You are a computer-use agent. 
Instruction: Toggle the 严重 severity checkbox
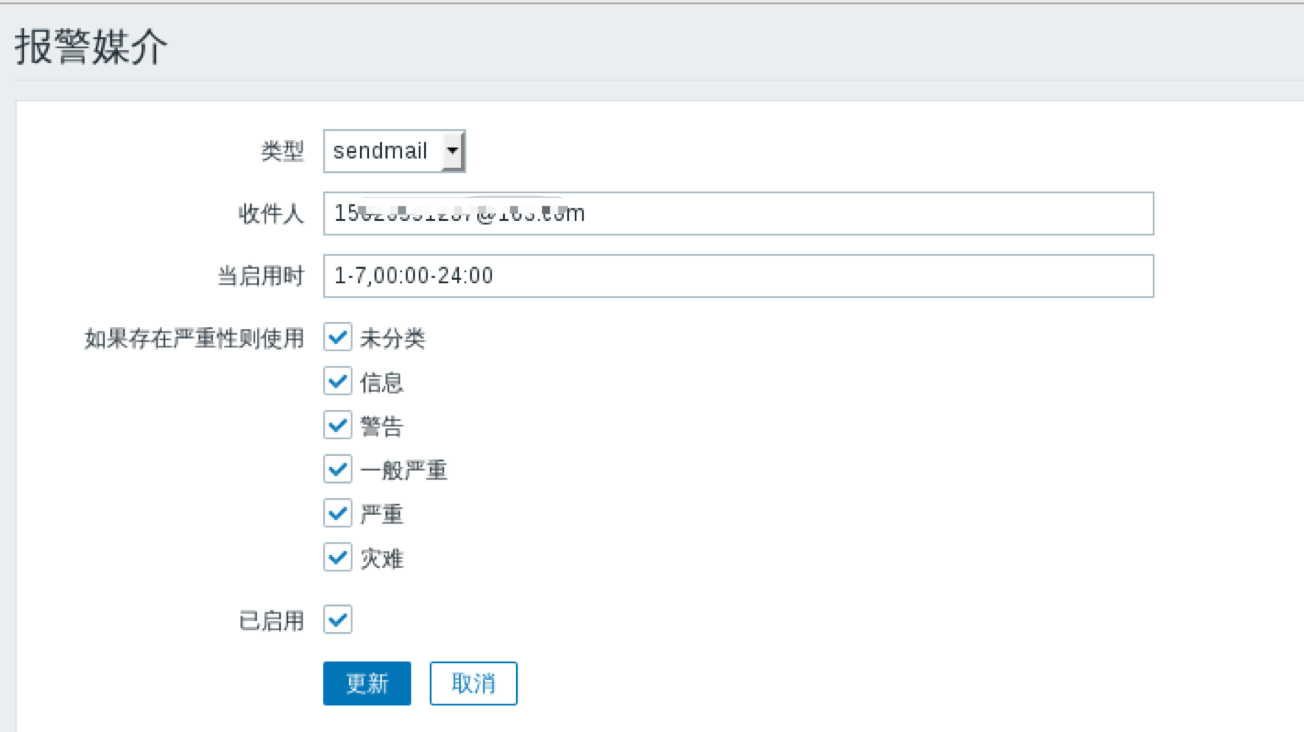(338, 513)
